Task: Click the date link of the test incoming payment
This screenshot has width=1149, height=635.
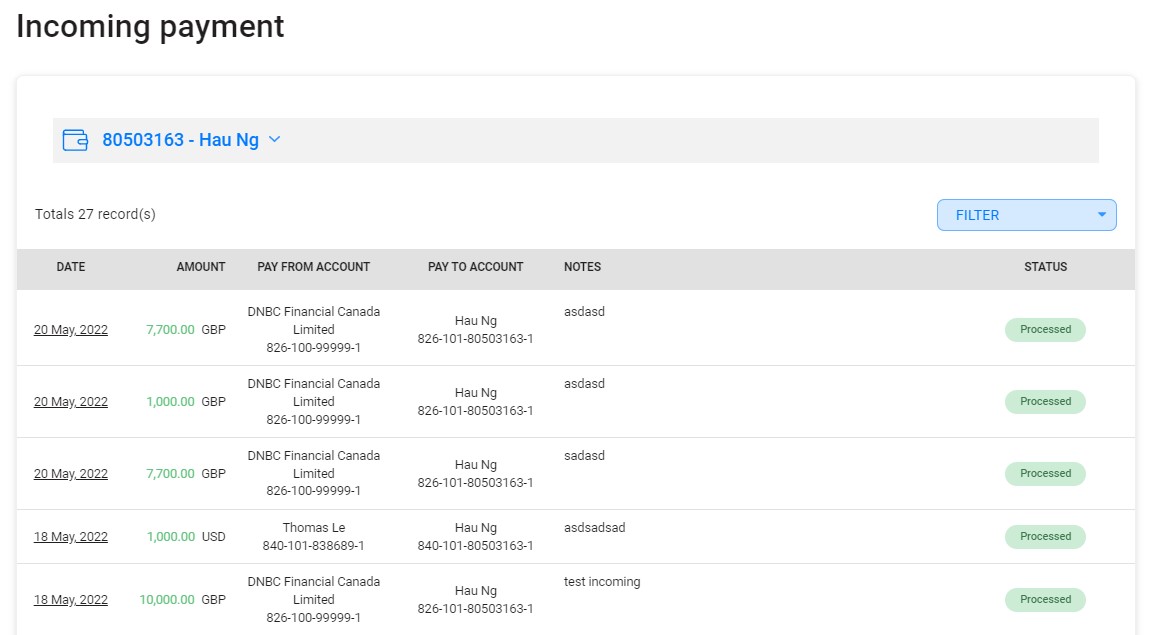Action: [71, 599]
